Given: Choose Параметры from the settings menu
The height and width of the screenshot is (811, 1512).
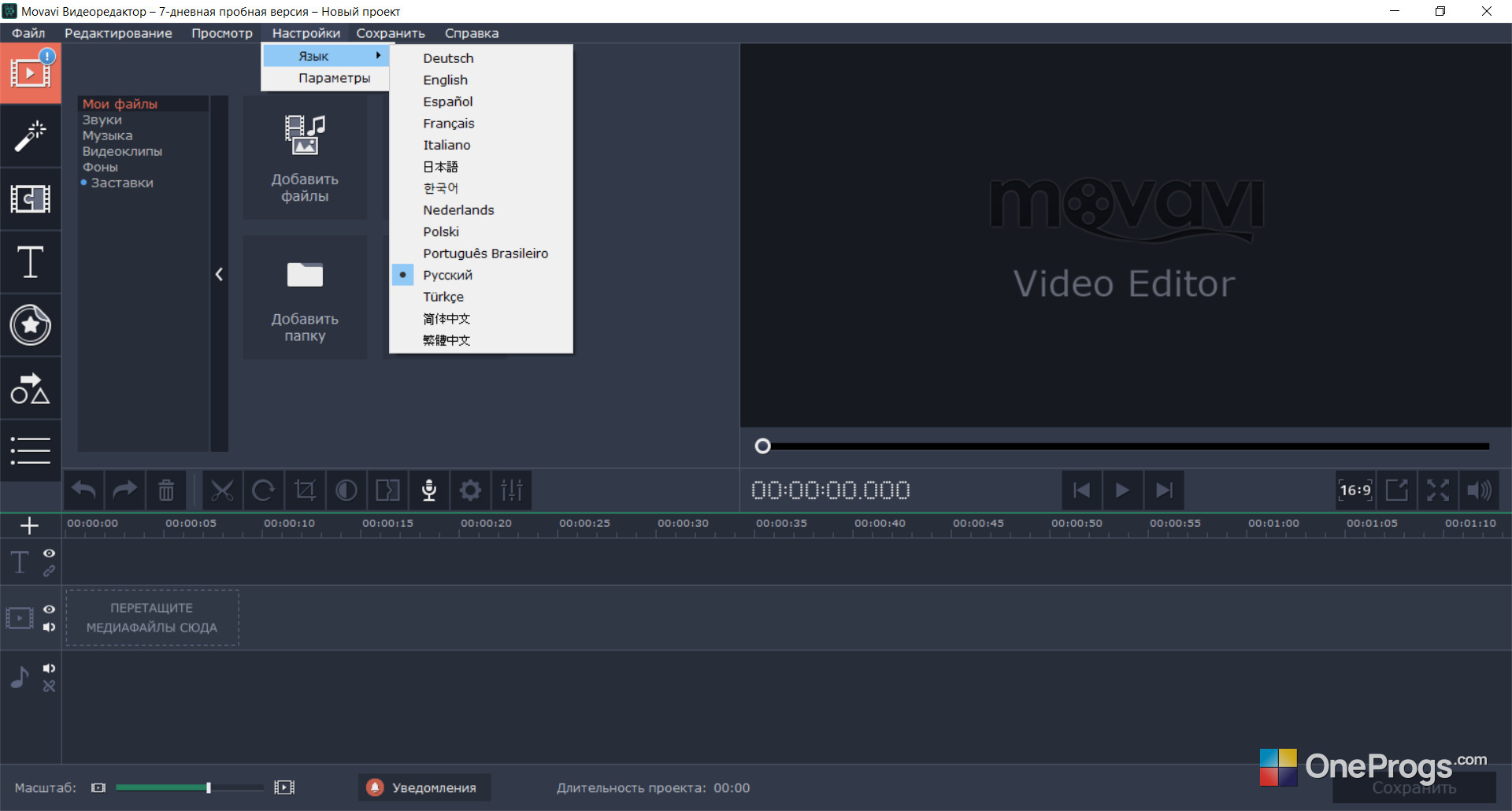Looking at the screenshot, I should [x=325, y=78].
